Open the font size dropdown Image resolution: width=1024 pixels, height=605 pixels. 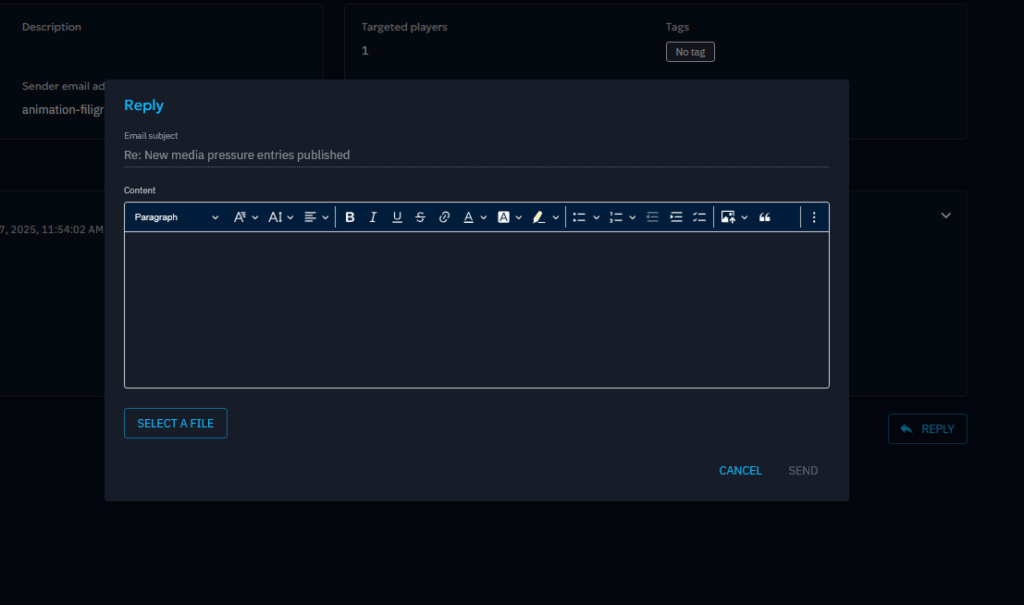(281, 217)
